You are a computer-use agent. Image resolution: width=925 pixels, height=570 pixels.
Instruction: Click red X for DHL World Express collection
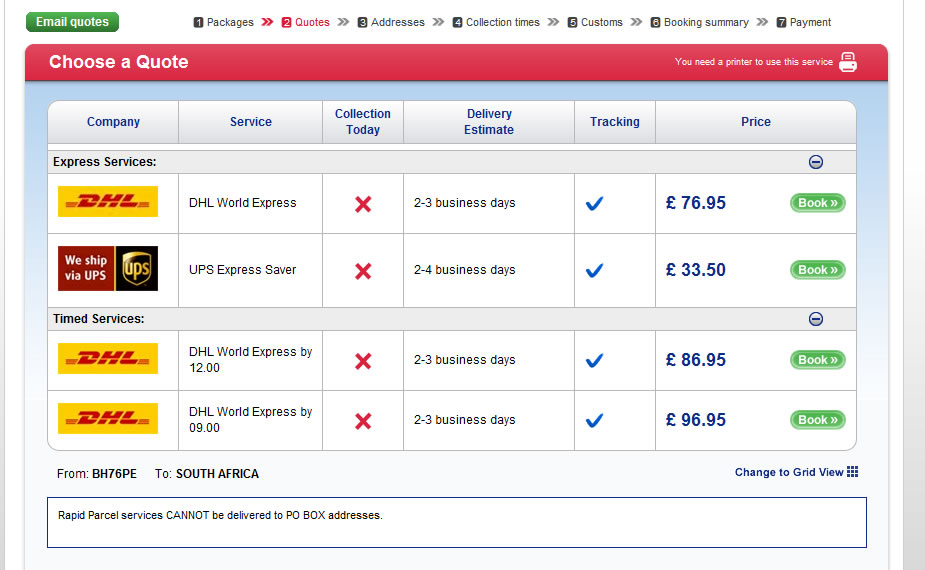(x=363, y=203)
